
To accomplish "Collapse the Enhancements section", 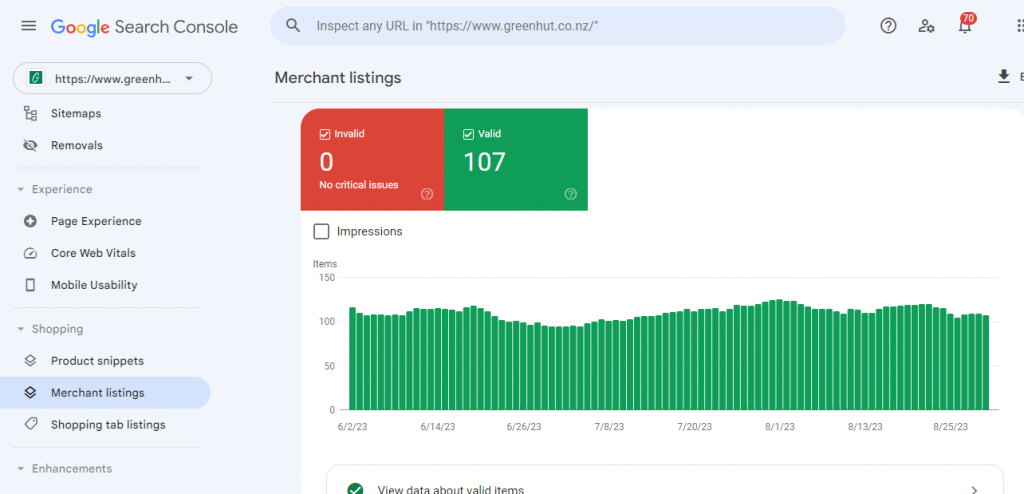I will coord(20,469).
